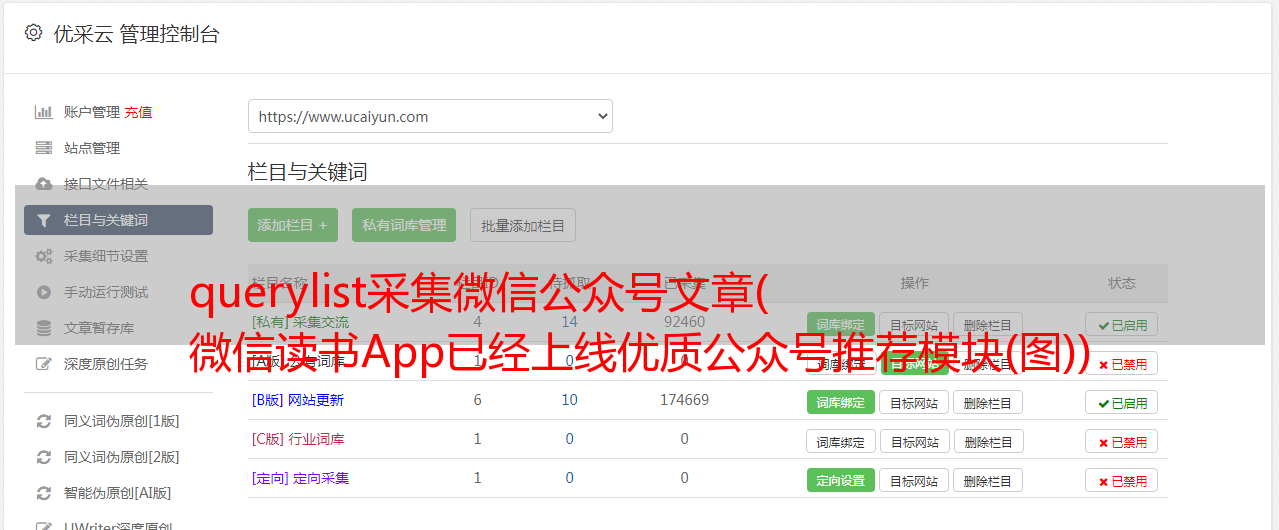Image resolution: width=1279 pixels, height=530 pixels.
Task: Click 删除栏目 in the 行业词库 row
Action: tap(988, 441)
